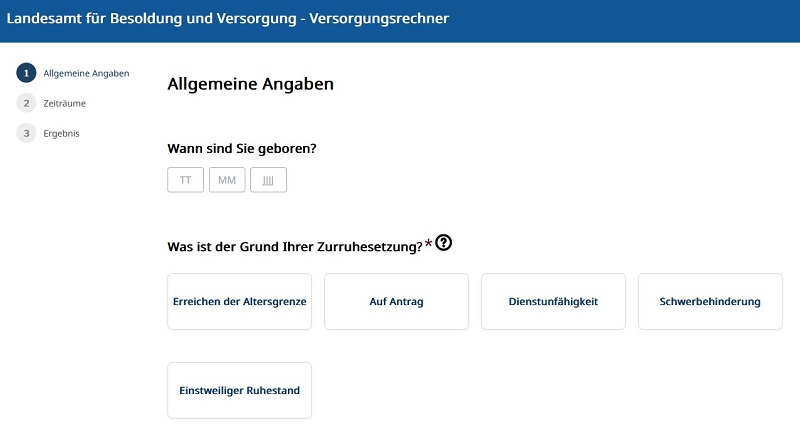This screenshot has height=426, width=800.
Task: Click the red required asterisk marker
Action: [x=429, y=242]
